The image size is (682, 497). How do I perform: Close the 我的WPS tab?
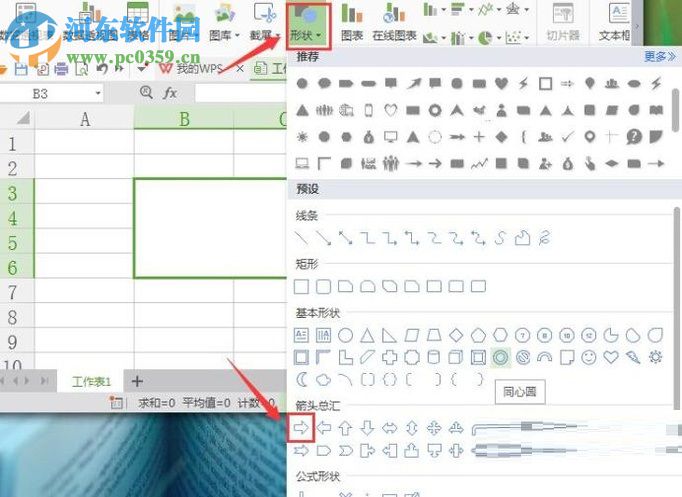[240, 69]
